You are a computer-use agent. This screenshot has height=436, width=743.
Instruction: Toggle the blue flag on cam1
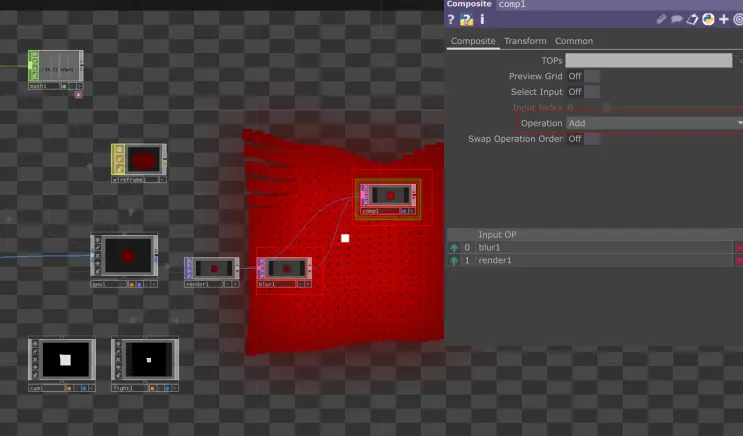coord(84,388)
